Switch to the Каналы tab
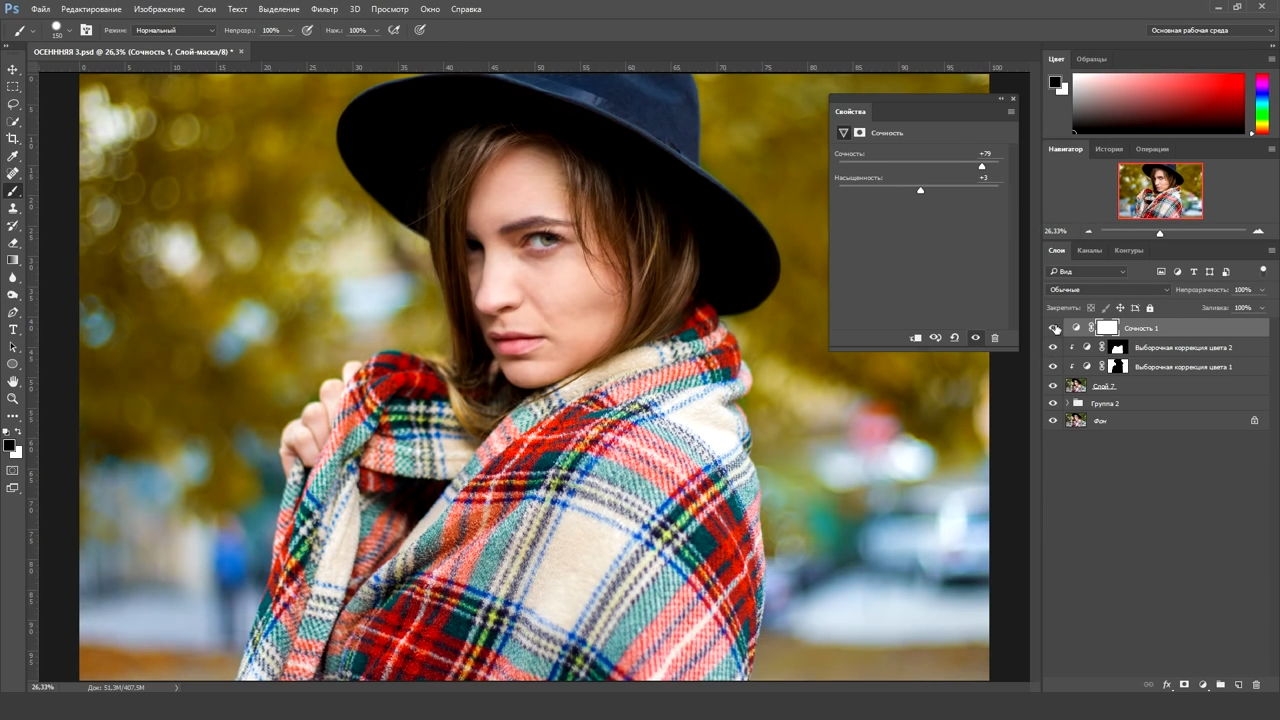 [x=1089, y=250]
